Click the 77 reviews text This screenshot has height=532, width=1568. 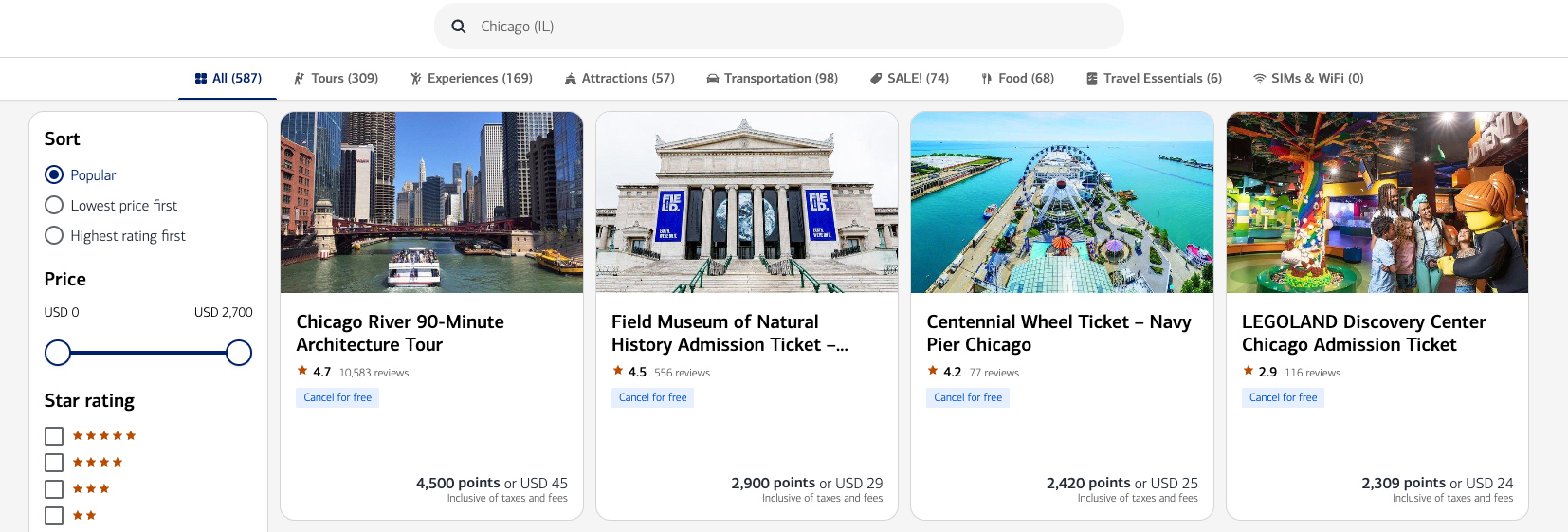[x=994, y=373]
